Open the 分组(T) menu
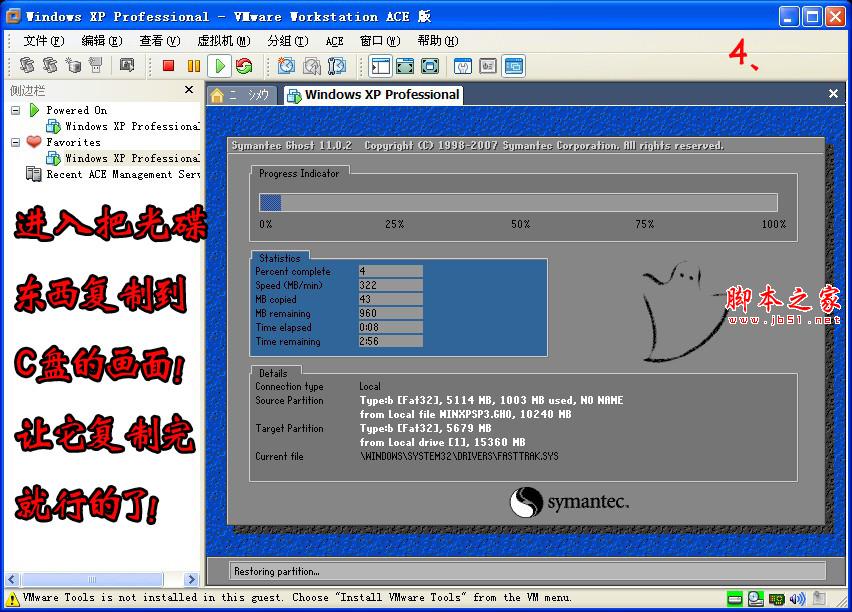The height and width of the screenshot is (612, 852). 287,41
